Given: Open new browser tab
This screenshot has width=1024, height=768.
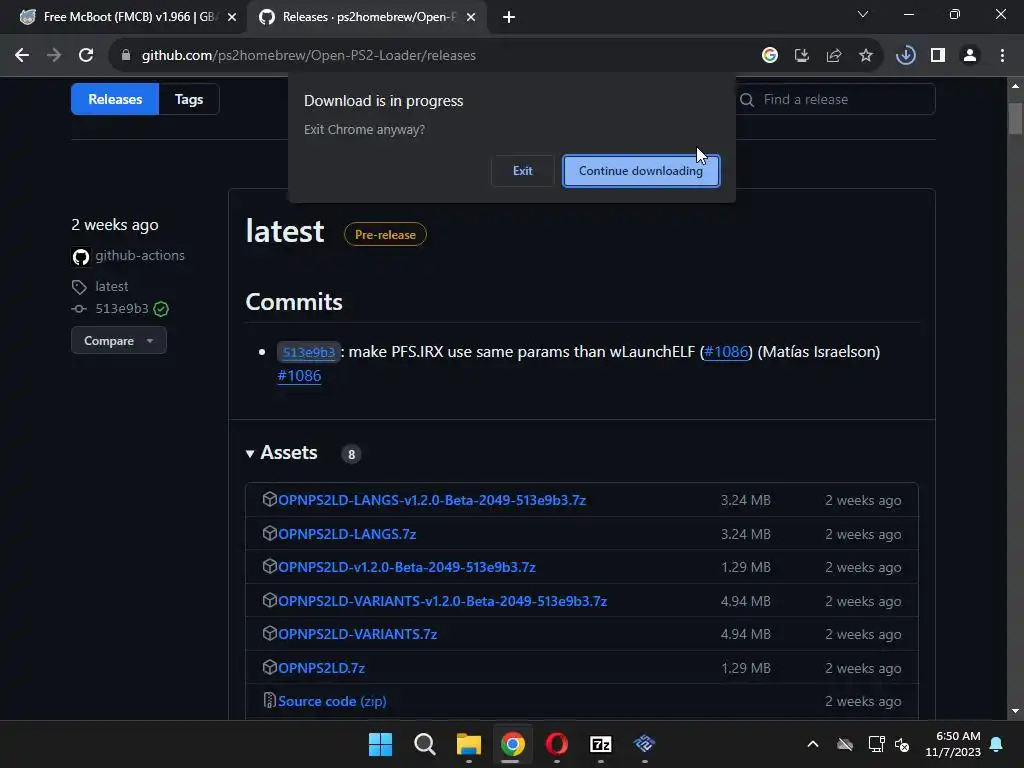Looking at the screenshot, I should tap(509, 18).
